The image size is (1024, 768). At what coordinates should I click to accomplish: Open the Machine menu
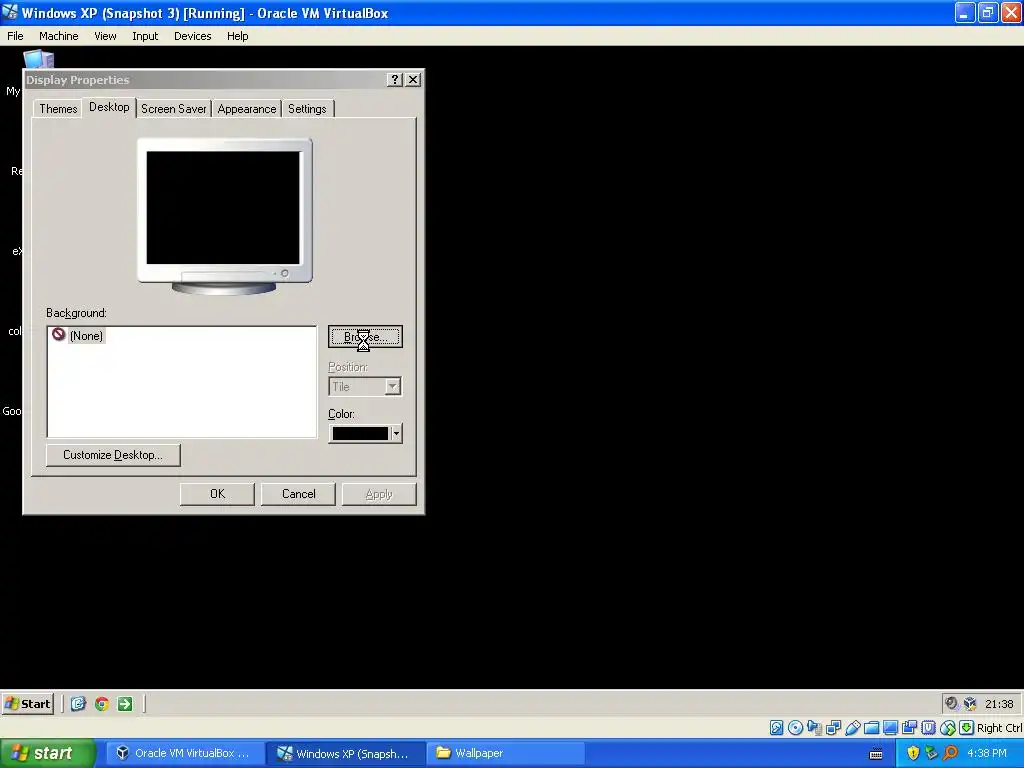point(59,36)
